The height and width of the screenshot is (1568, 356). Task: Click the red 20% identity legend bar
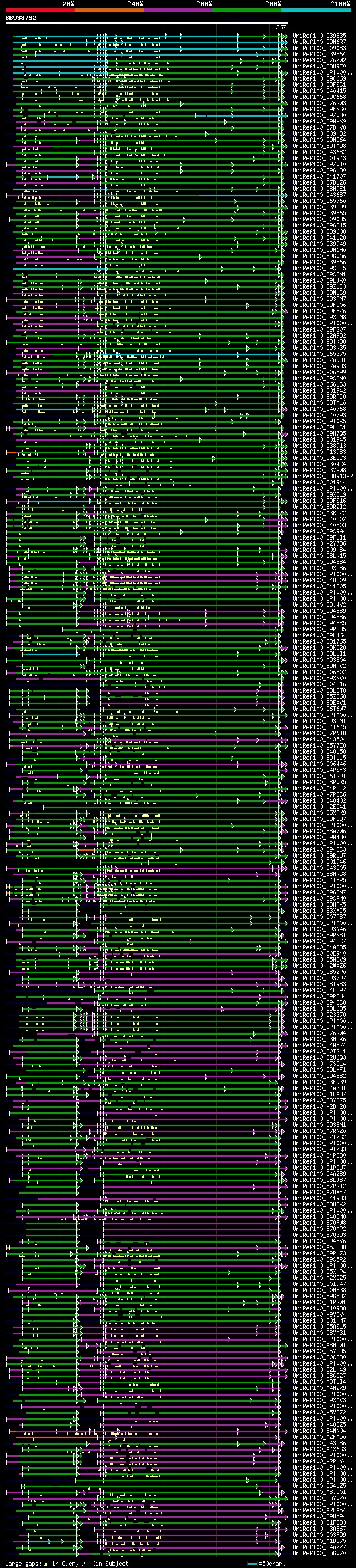click(x=40, y=10)
